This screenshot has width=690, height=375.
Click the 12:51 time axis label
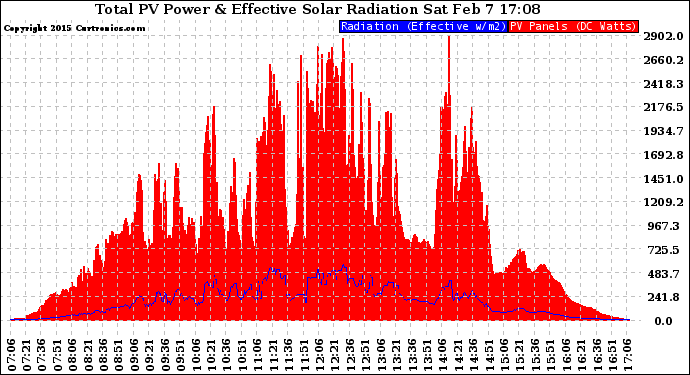coord(366,354)
